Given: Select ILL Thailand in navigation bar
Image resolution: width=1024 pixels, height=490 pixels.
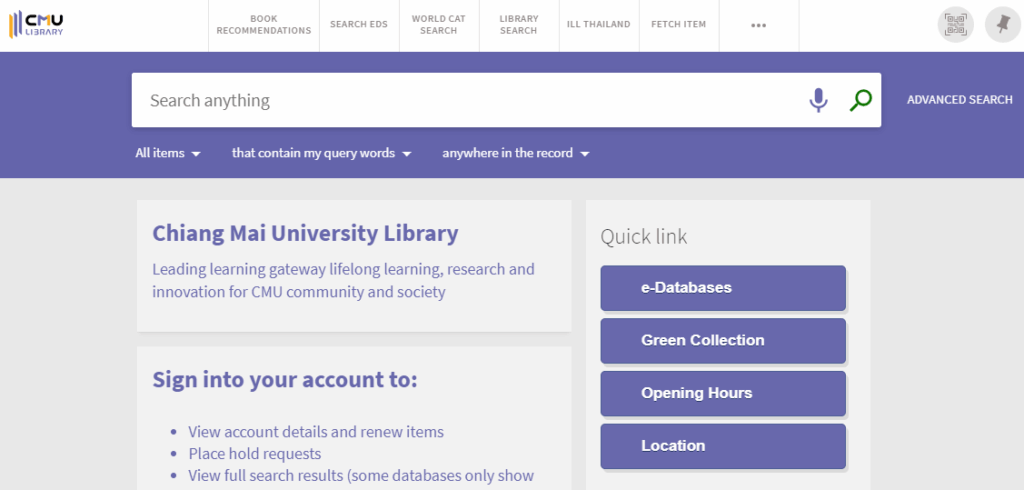Looking at the screenshot, I should (x=598, y=25).
